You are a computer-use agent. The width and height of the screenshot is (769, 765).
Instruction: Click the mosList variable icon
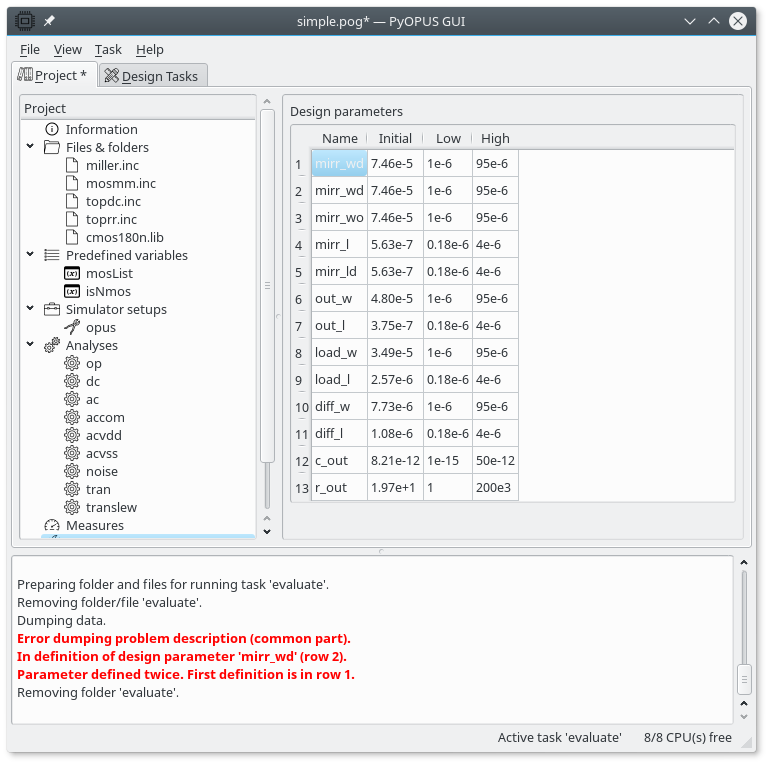click(71, 273)
